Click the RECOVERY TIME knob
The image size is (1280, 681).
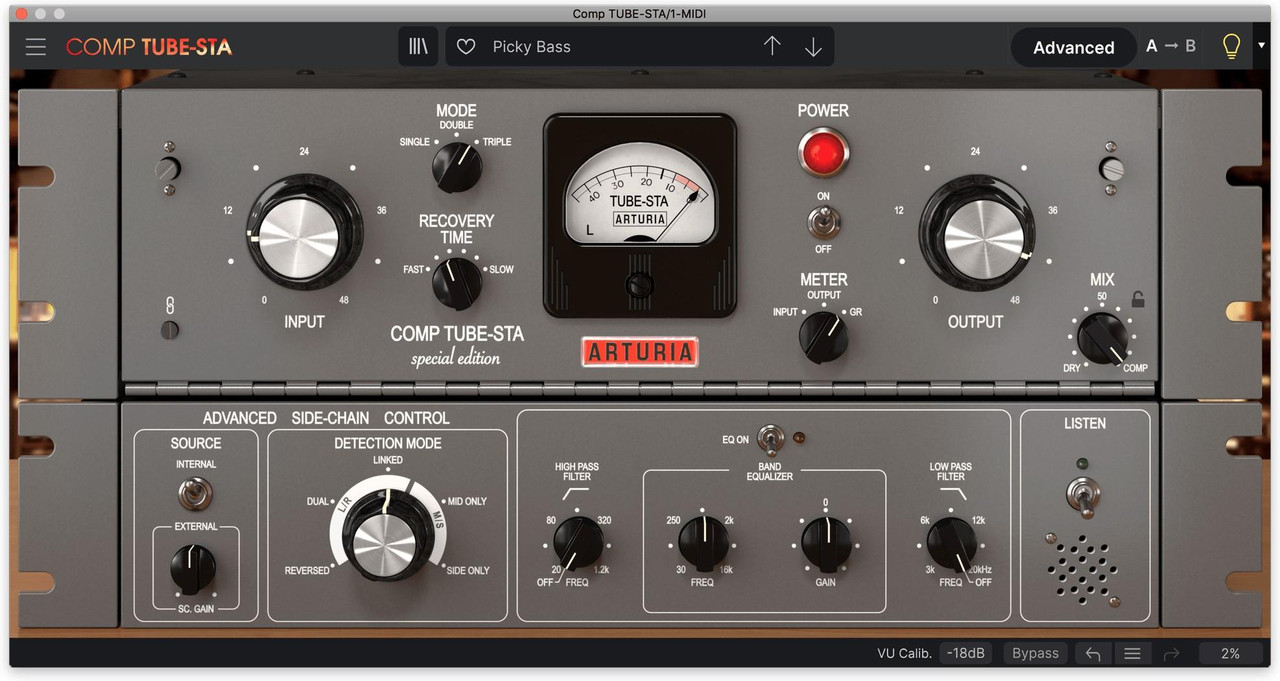[x=456, y=283]
